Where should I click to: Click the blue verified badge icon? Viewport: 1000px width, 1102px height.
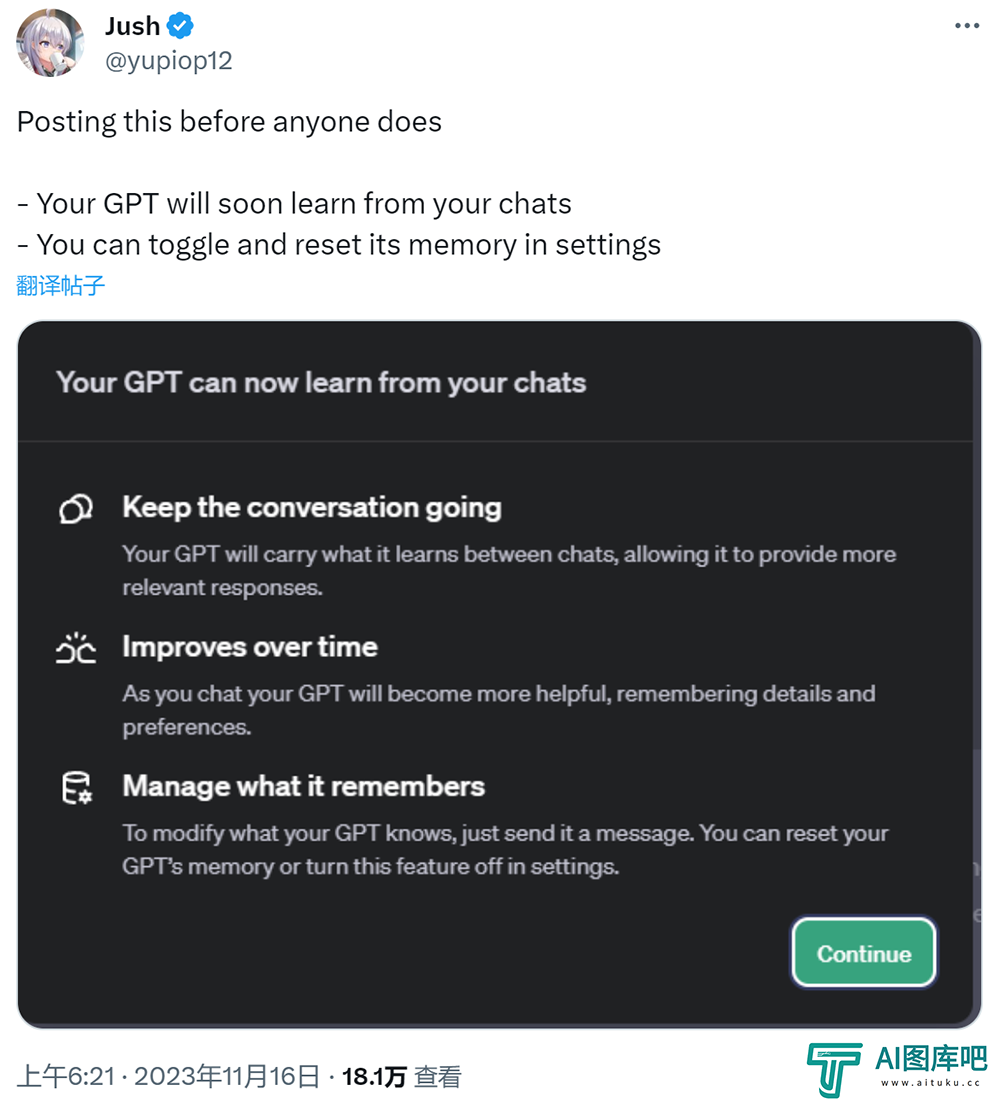(x=180, y=26)
